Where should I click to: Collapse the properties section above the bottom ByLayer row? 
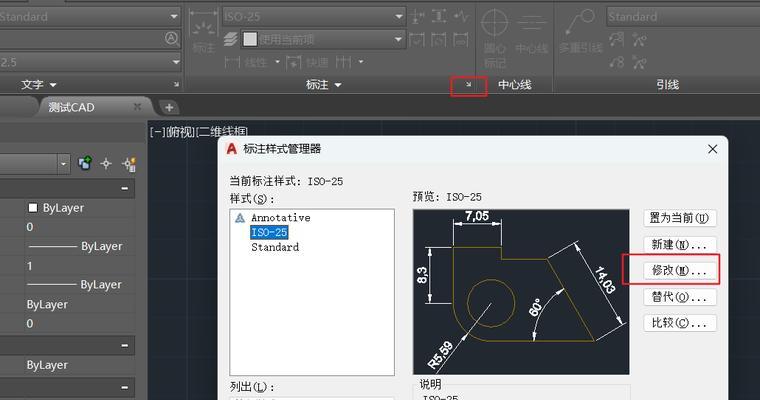125,345
